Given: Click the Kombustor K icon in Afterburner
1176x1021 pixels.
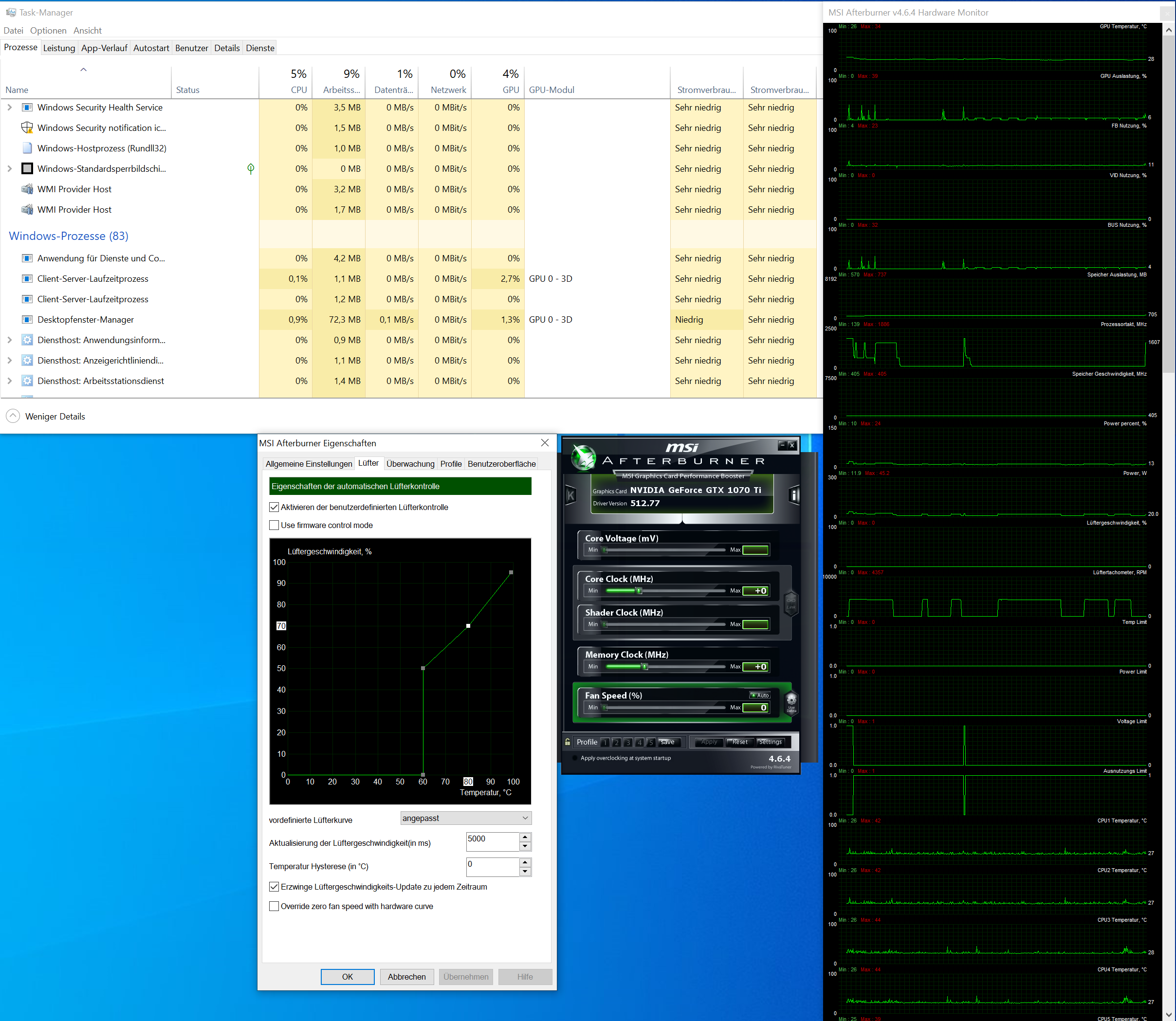Looking at the screenshot, I should pos(570,495).
